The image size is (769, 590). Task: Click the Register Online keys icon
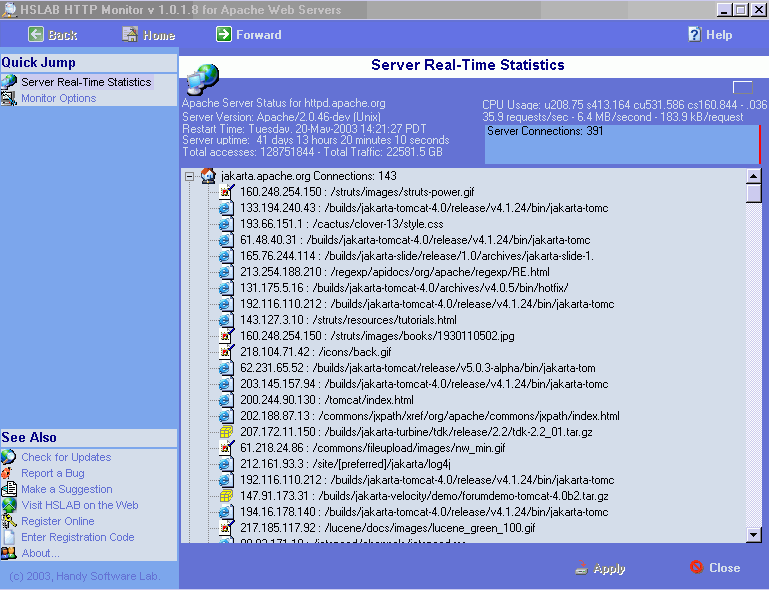pyautogui.click(x=9, y=521)
